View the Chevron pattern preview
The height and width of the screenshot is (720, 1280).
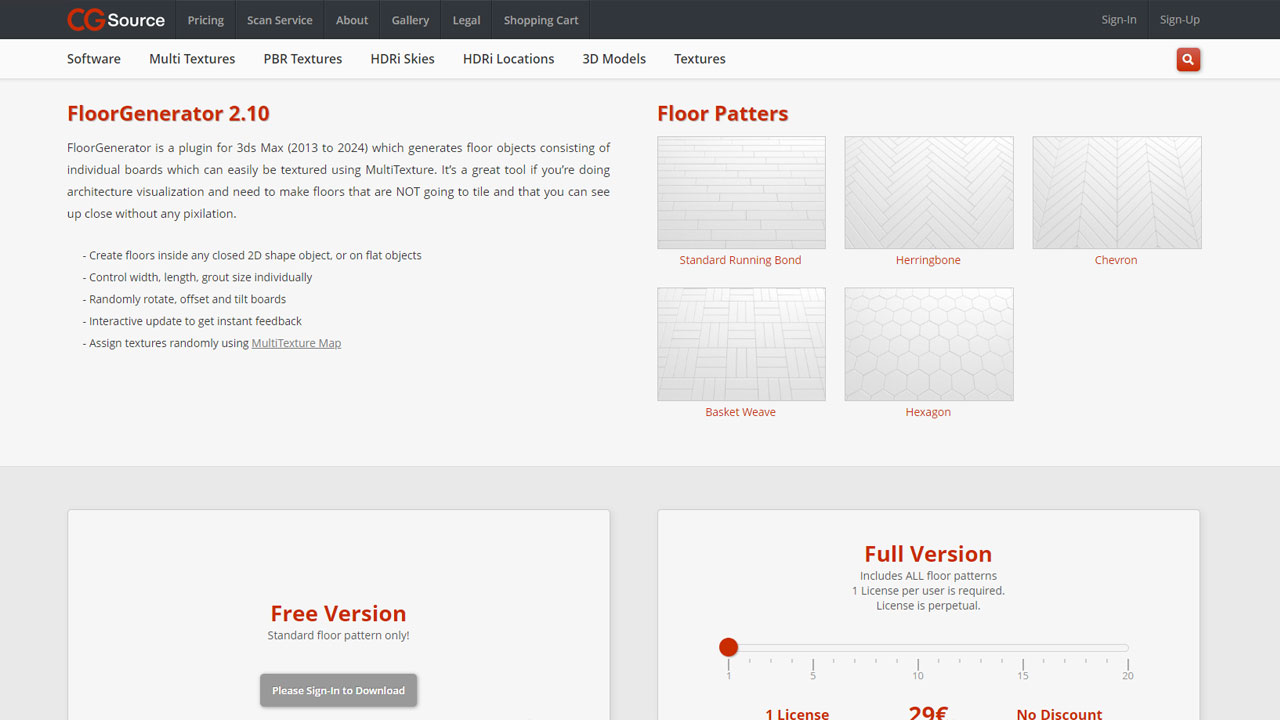click(1116, 192)
